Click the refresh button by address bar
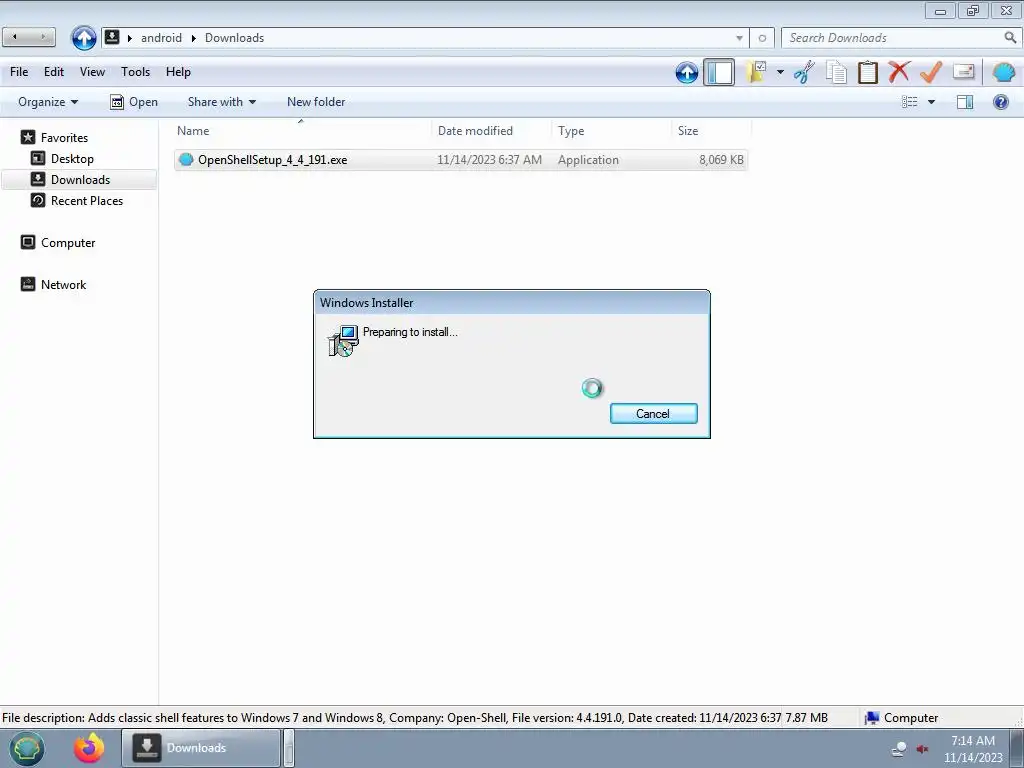1024x768 pixels. [x=762, y=38]
